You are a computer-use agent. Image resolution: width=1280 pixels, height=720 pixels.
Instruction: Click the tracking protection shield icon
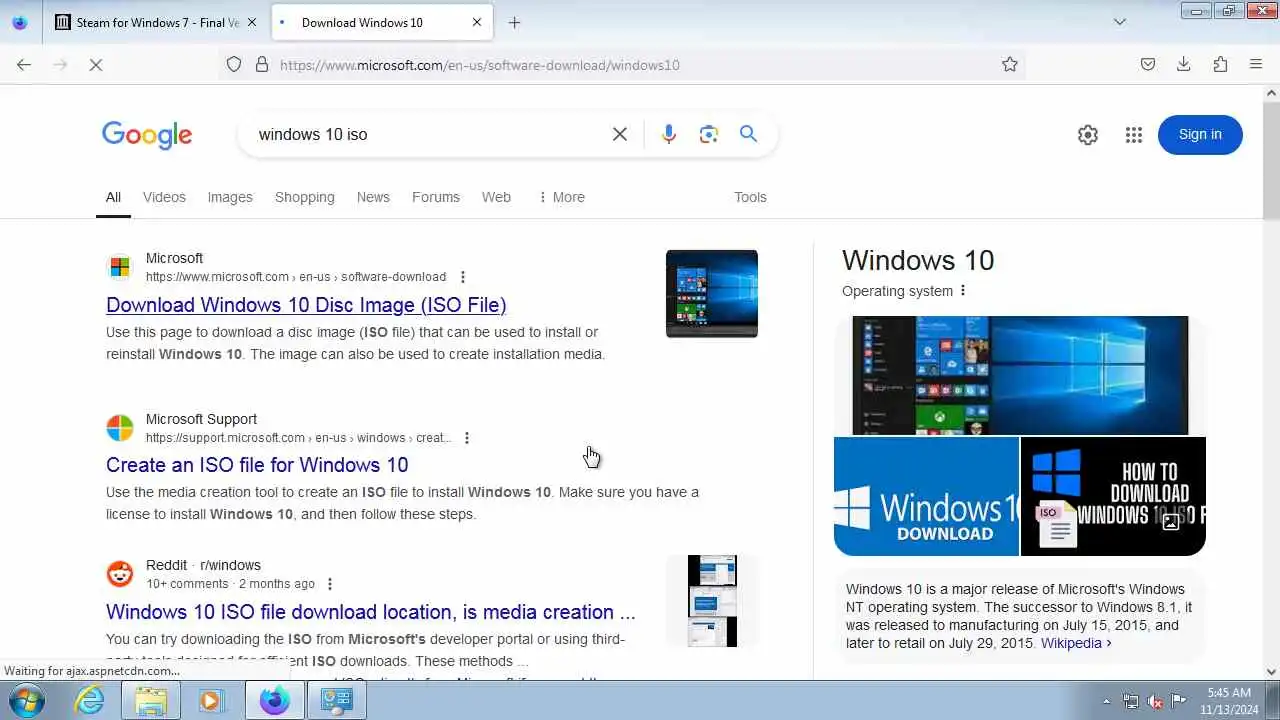coord(234,64)
